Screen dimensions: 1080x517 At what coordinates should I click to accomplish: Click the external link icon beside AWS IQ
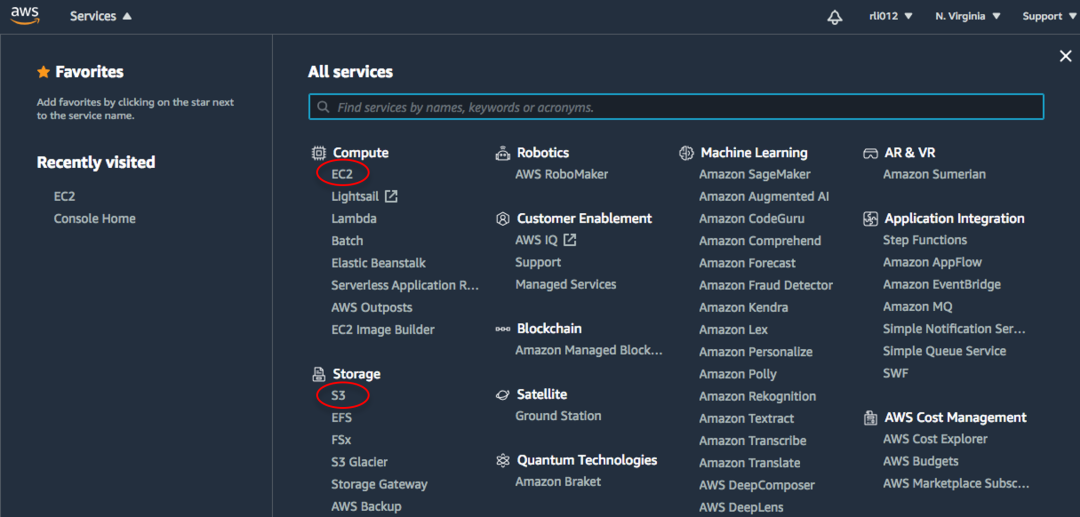click(570, 240)
